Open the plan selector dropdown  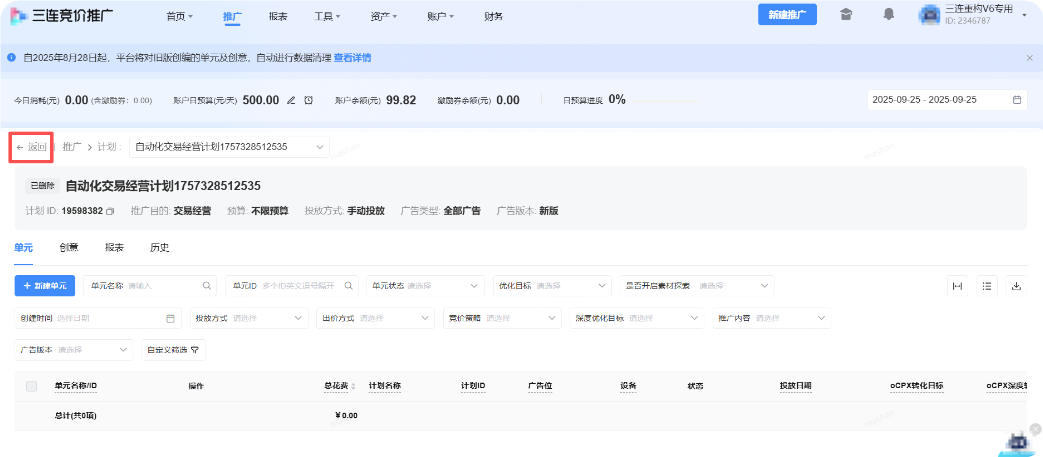[x=229, y=147]
